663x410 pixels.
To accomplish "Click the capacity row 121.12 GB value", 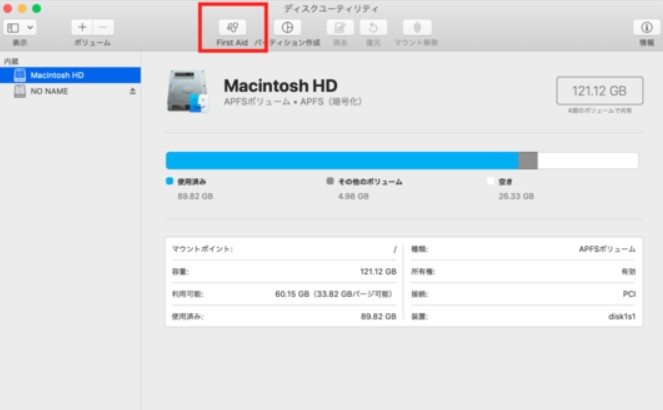I will tap(378, 271).
